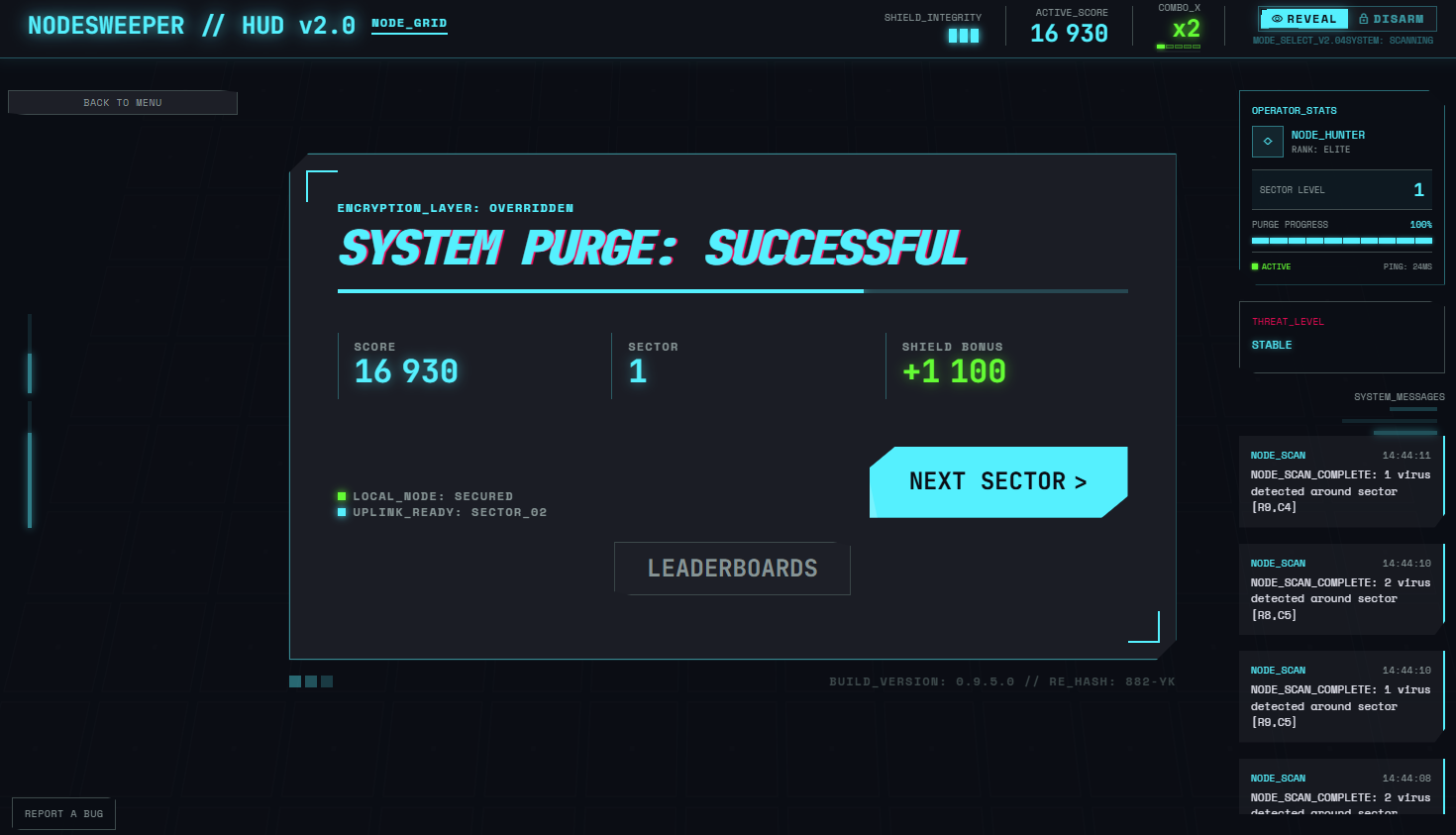Click the OPERATOR_STATS heading
This screenshot has width=1456, height=835.
(x=1294, y=111)
